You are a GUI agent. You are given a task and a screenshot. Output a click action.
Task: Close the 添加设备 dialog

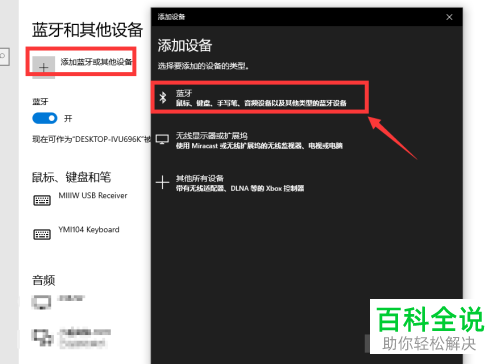(x=449, y=17)
